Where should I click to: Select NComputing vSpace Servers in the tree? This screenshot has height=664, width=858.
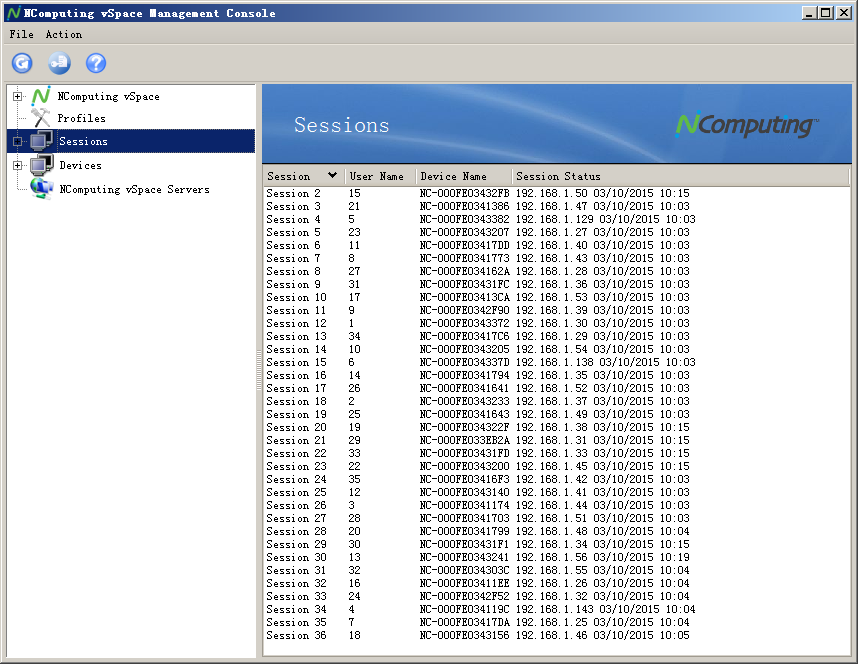click(134, 189)
